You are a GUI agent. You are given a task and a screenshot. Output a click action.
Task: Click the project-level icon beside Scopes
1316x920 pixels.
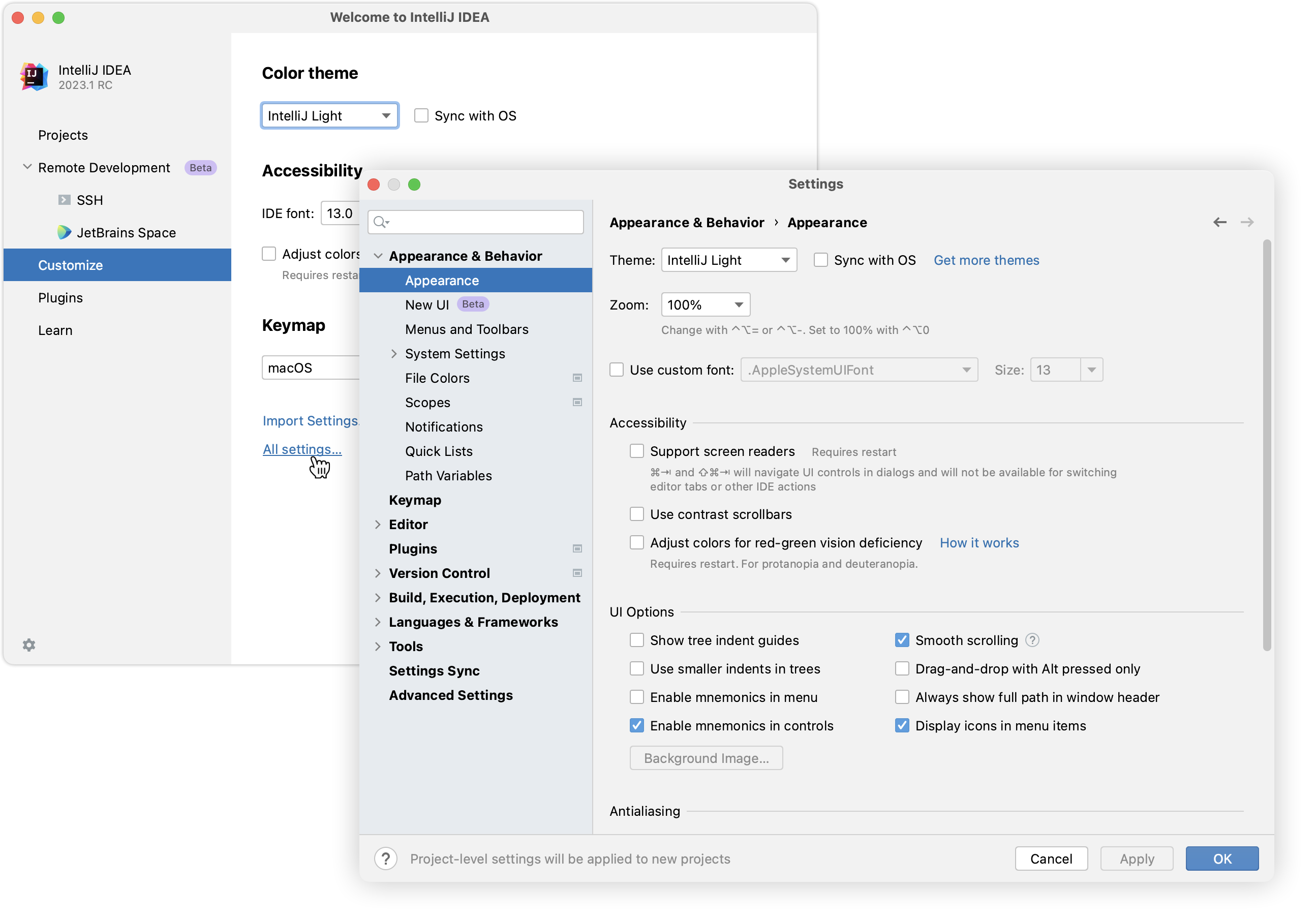click(x=577, y=403)
